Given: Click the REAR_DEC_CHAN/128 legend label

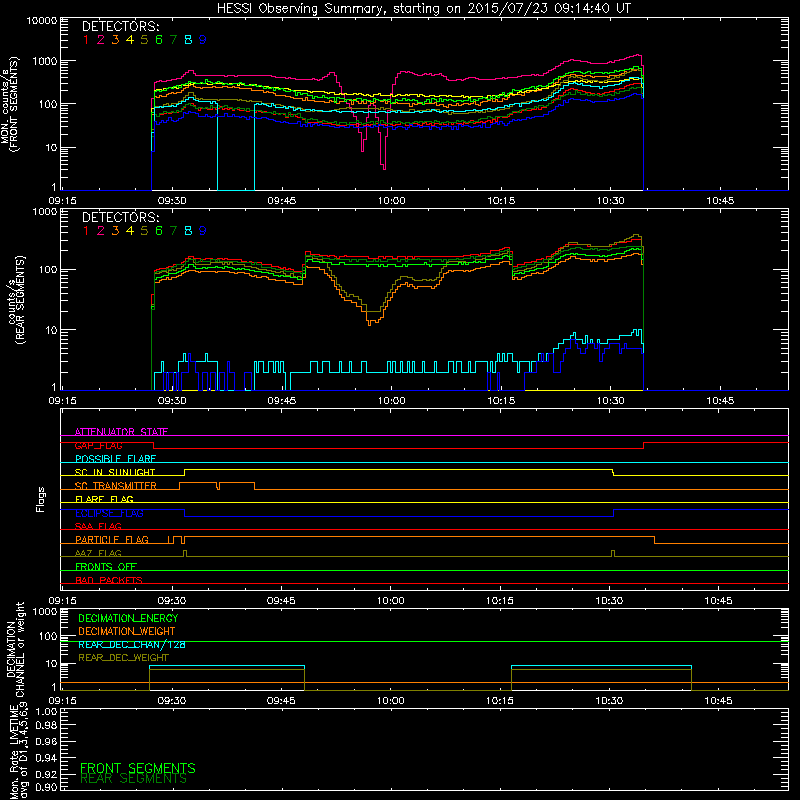Looking at the screenshot, I should tap(132, 644).
